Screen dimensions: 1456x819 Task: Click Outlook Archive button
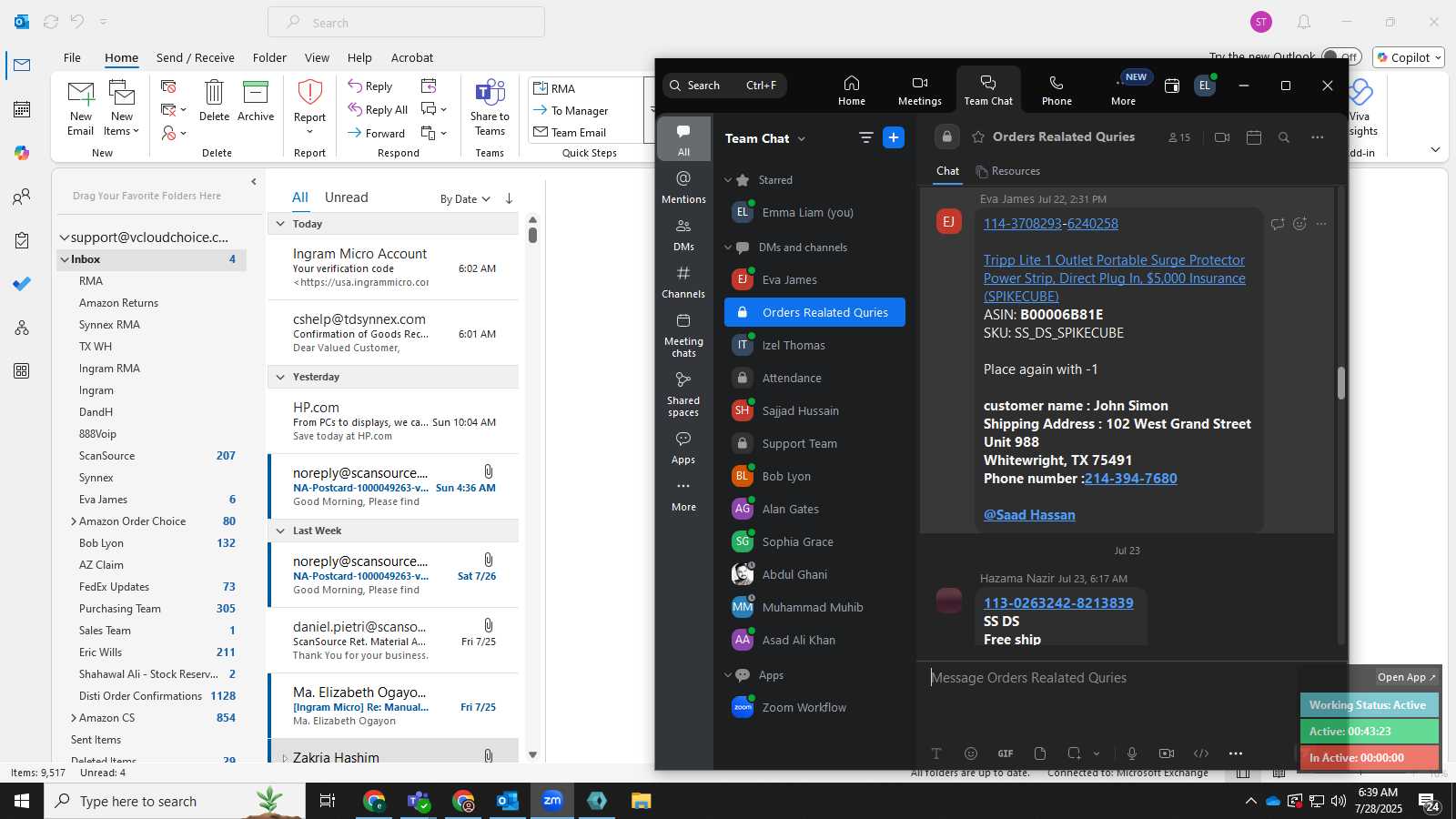[256, 101]
